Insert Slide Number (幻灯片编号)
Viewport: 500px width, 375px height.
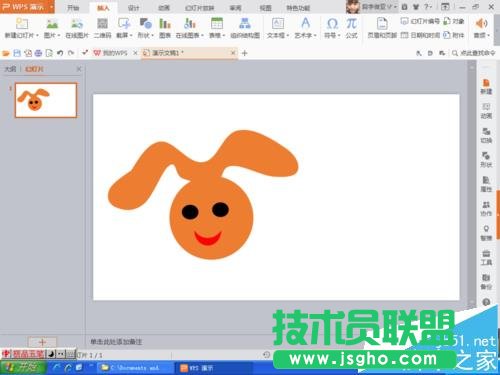pyautogui.click(x=420, y=21)
